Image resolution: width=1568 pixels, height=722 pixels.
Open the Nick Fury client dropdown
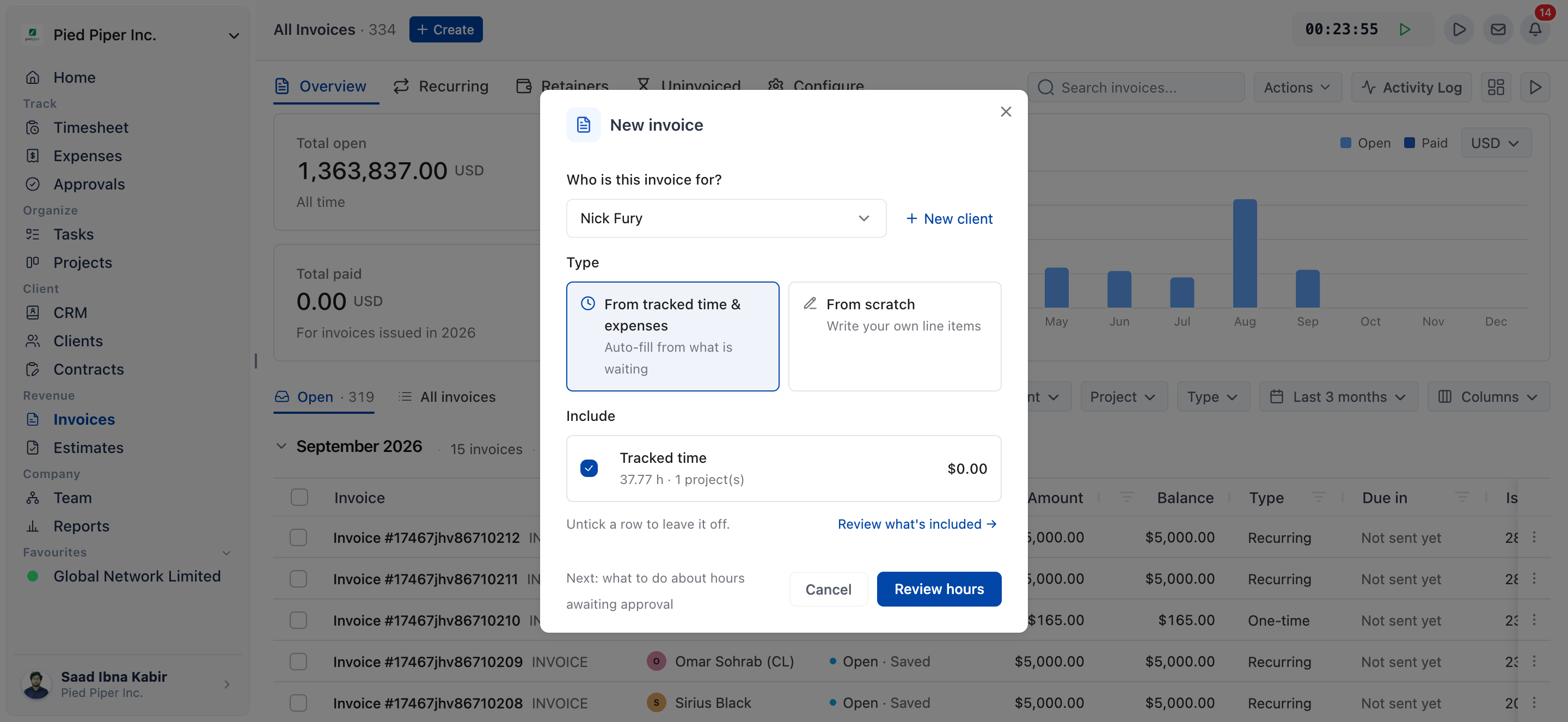(726, 218)
